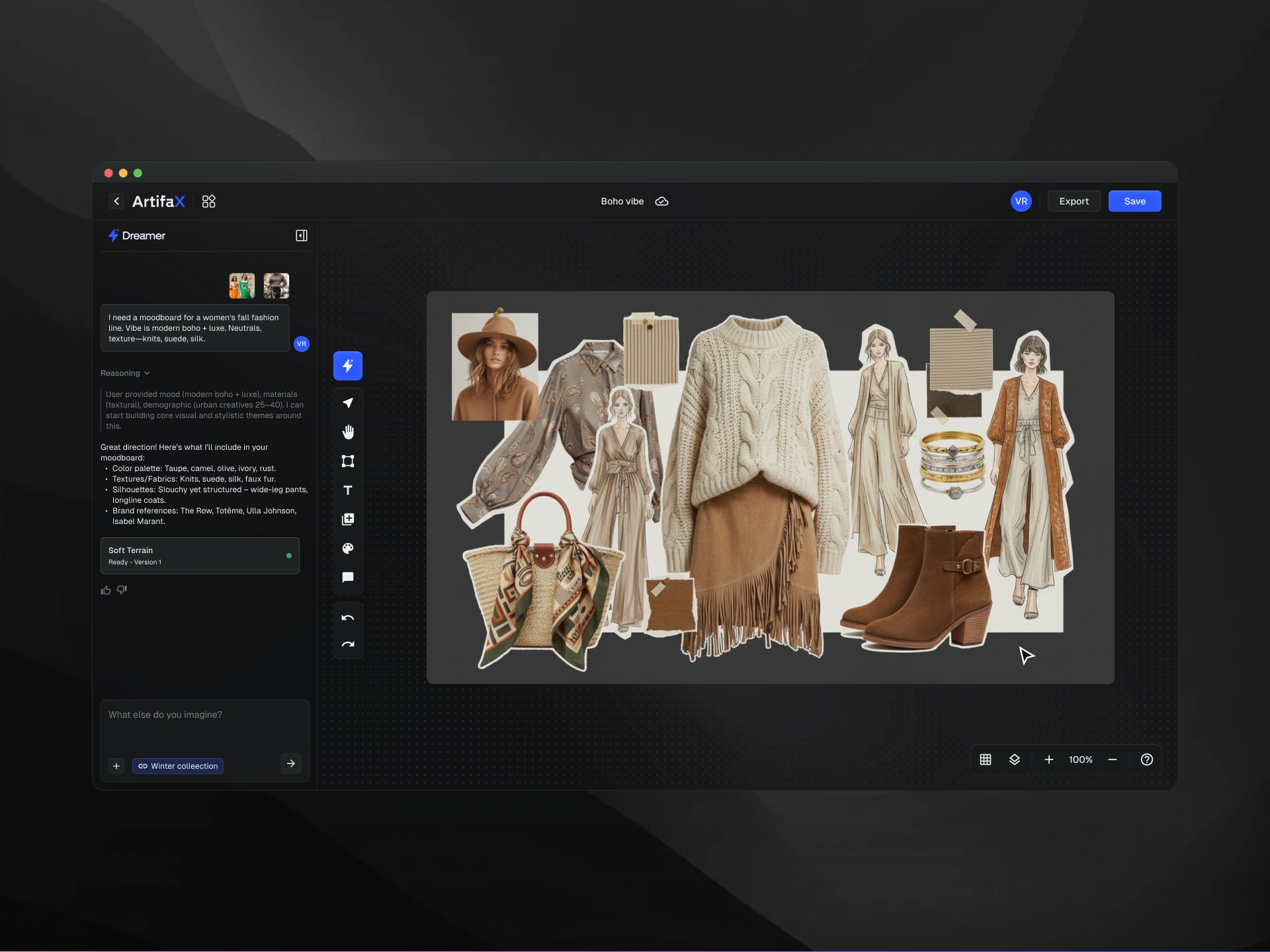Click the thumbs up feedback icon

(106, 590)
